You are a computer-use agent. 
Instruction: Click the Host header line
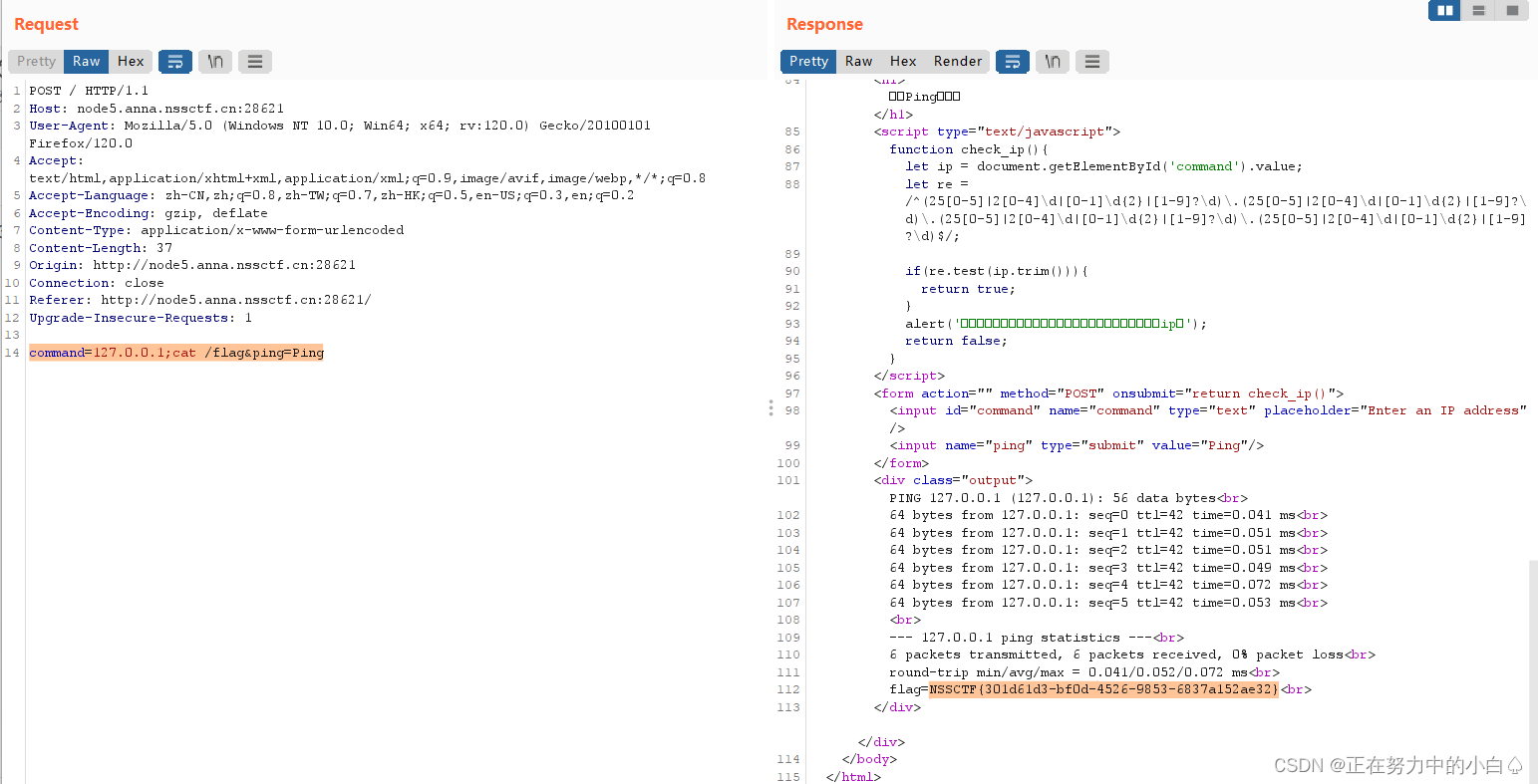[x=156, y=109]
